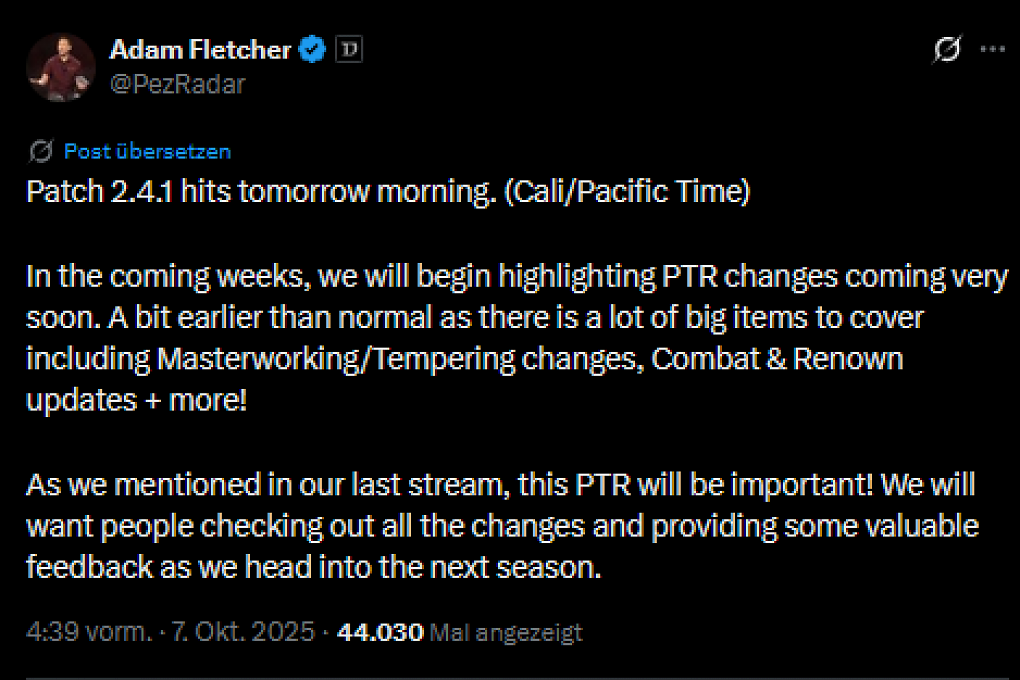The width and height of the screenshot is (1020, 680).
Task: Click the Grok icon at top right
Action: tap(946, 49)
